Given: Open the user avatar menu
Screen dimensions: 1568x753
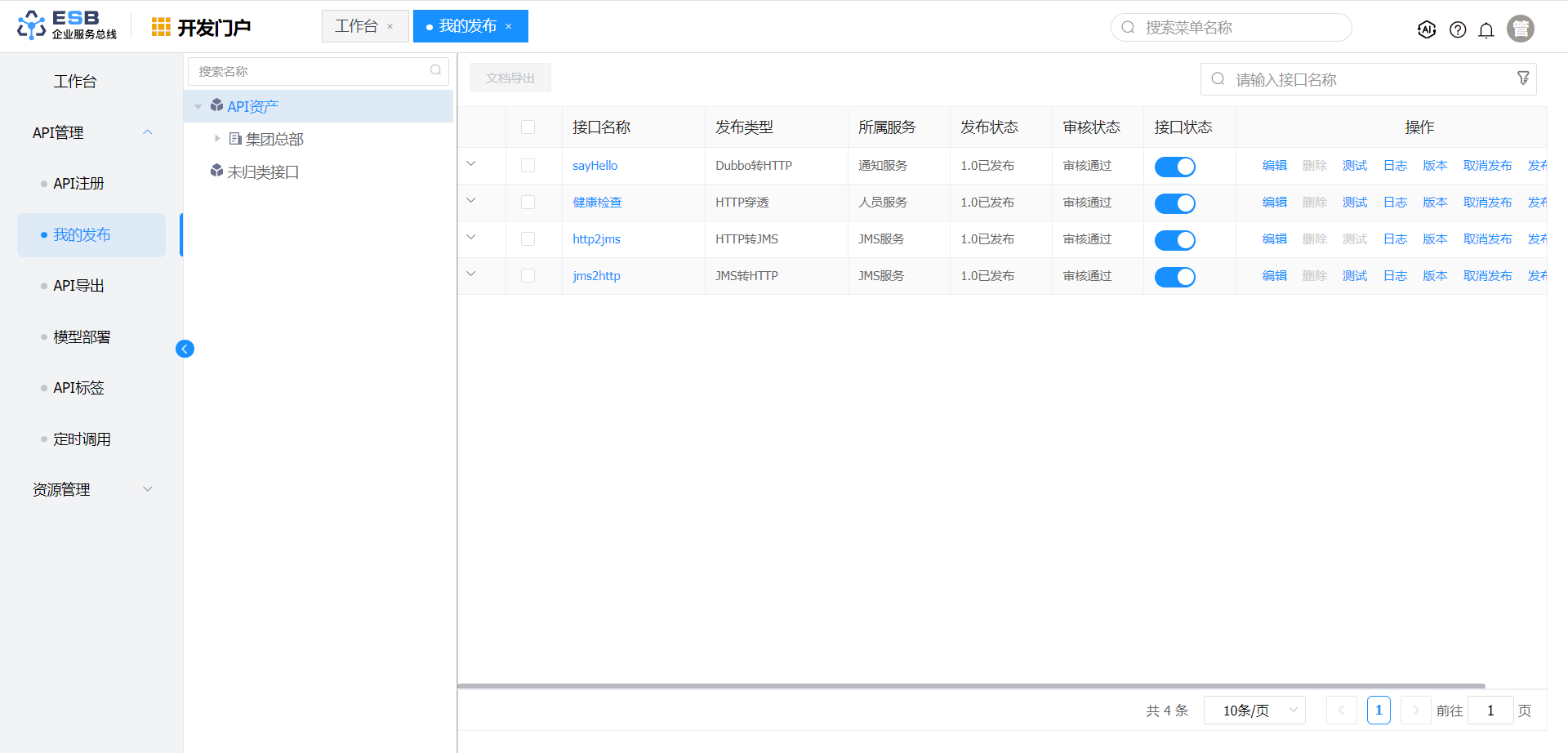Looking at the screenshot, I should coord(1520,29).
